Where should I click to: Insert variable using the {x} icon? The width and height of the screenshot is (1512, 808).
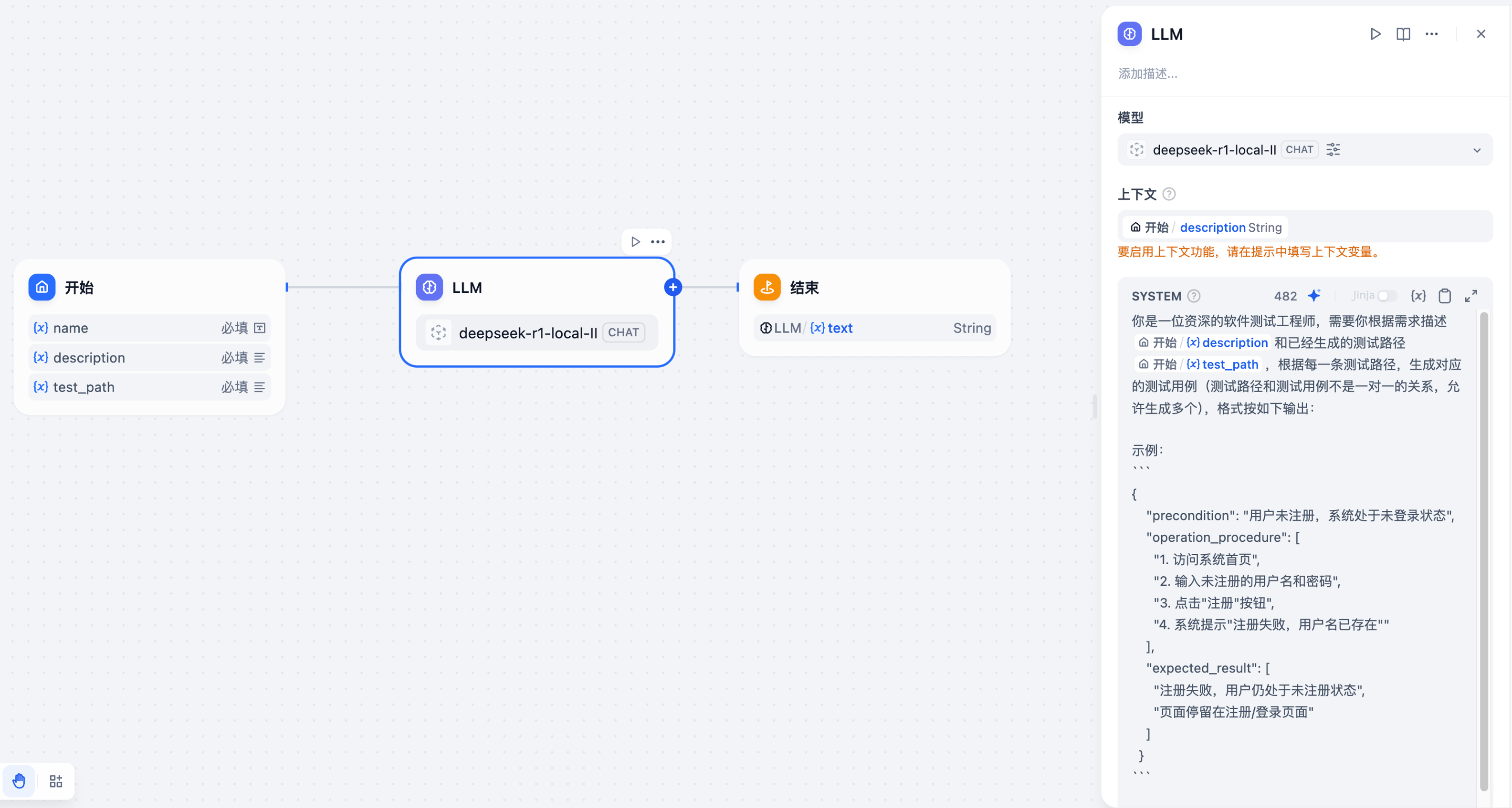(x=1418, y=296)
